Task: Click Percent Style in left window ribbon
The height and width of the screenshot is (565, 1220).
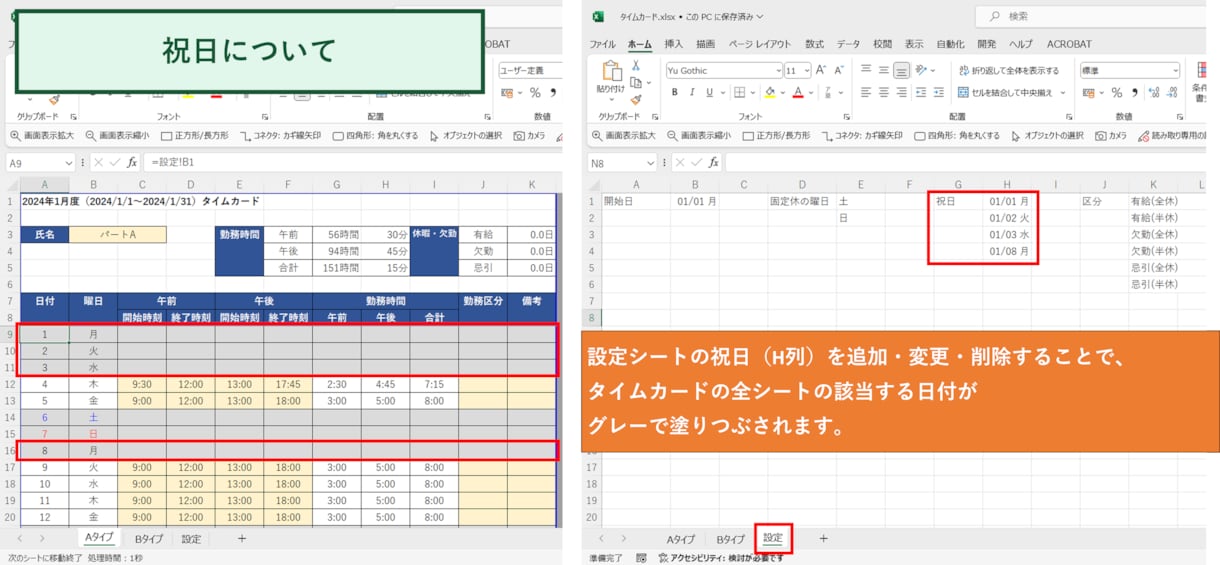Action: [x=535, y=92]
